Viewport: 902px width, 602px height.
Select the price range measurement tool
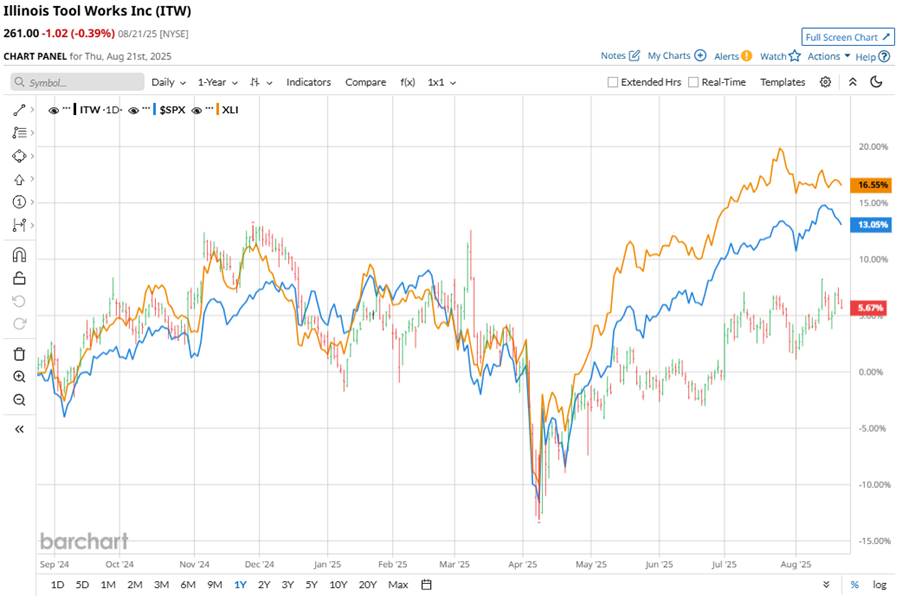click(19, 225)
